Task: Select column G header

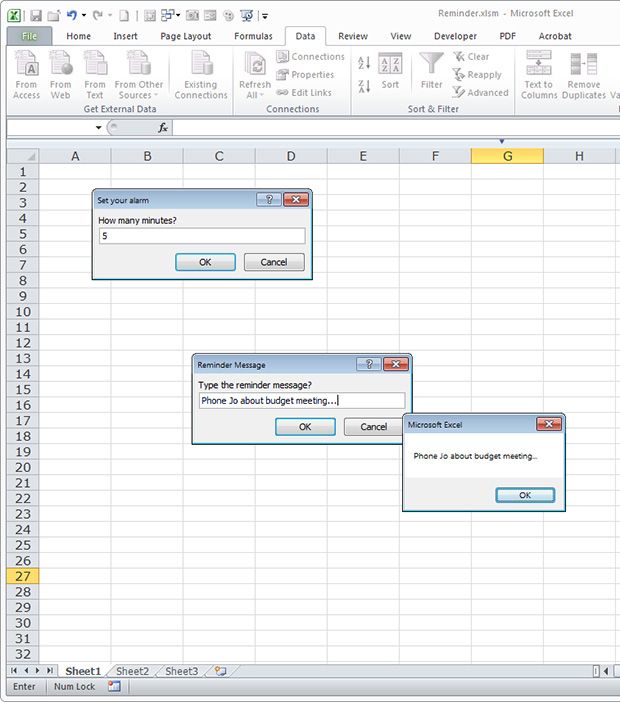Action: [x=507, y=156]
